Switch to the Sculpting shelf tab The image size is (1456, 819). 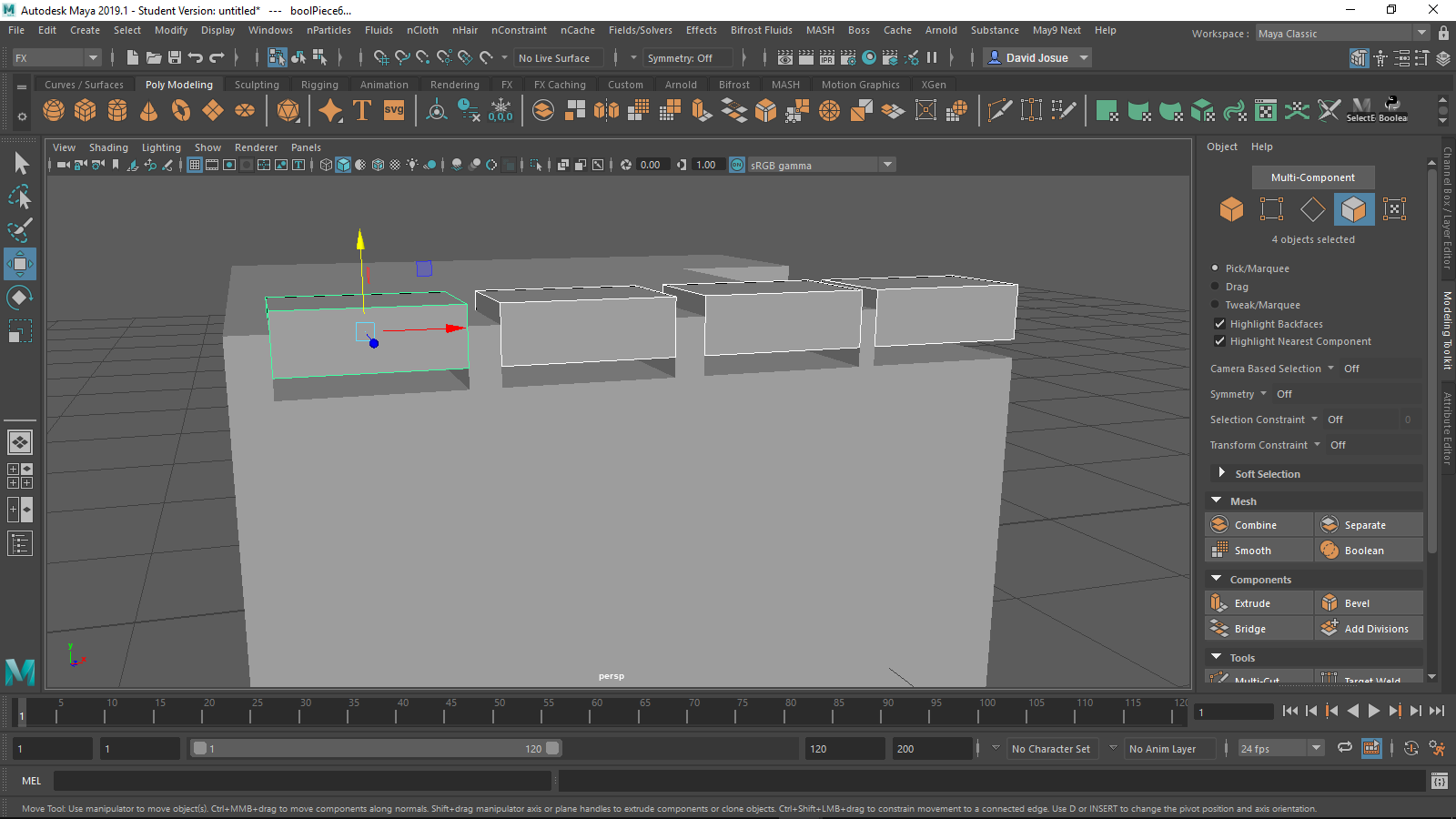coord(257,85)
